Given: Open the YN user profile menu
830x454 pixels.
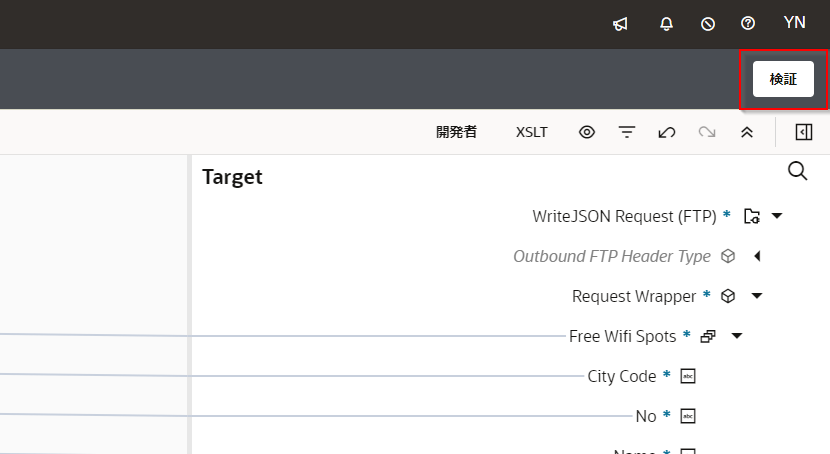Looking at the screenshot, I should click(794, 23).
